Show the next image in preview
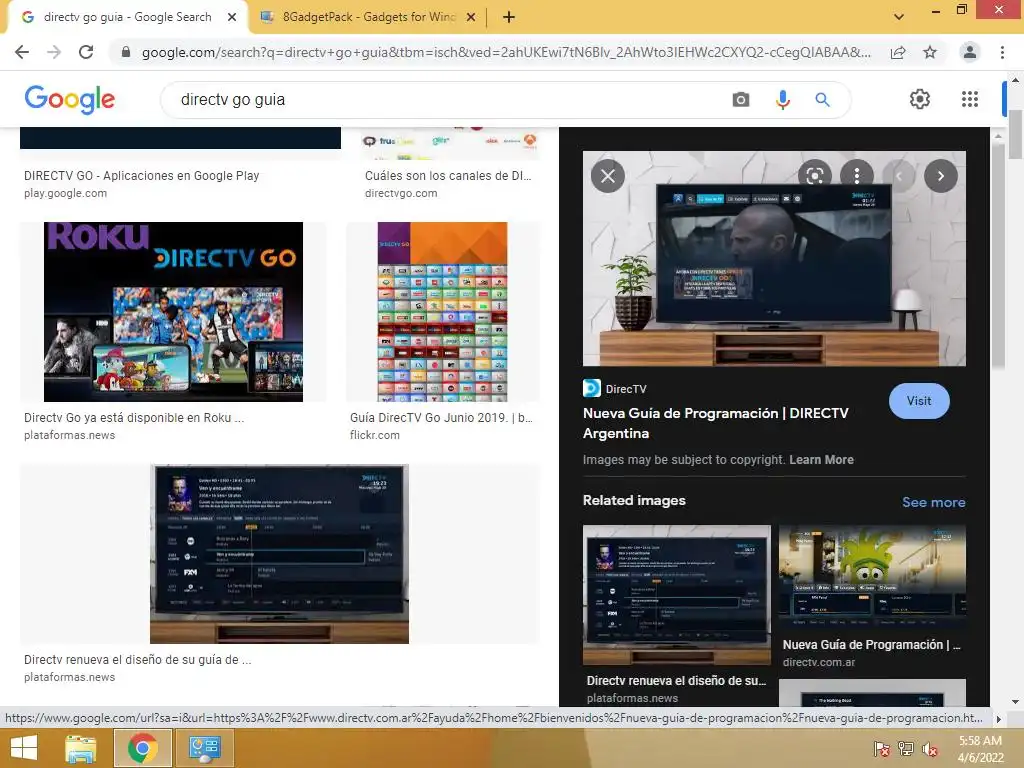This screenshot has width=1024, height=768. pyautogui.click(x=941, y=176)
